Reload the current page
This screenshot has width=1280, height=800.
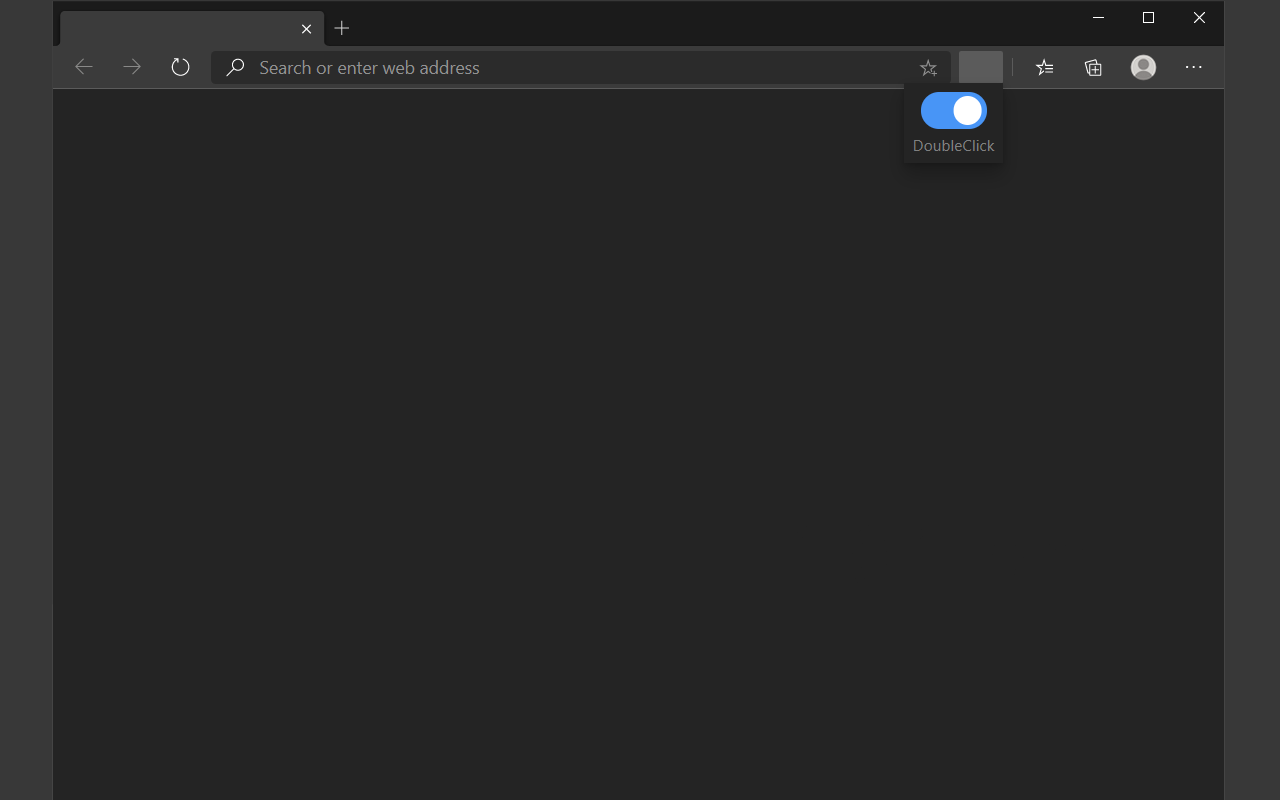180,67
